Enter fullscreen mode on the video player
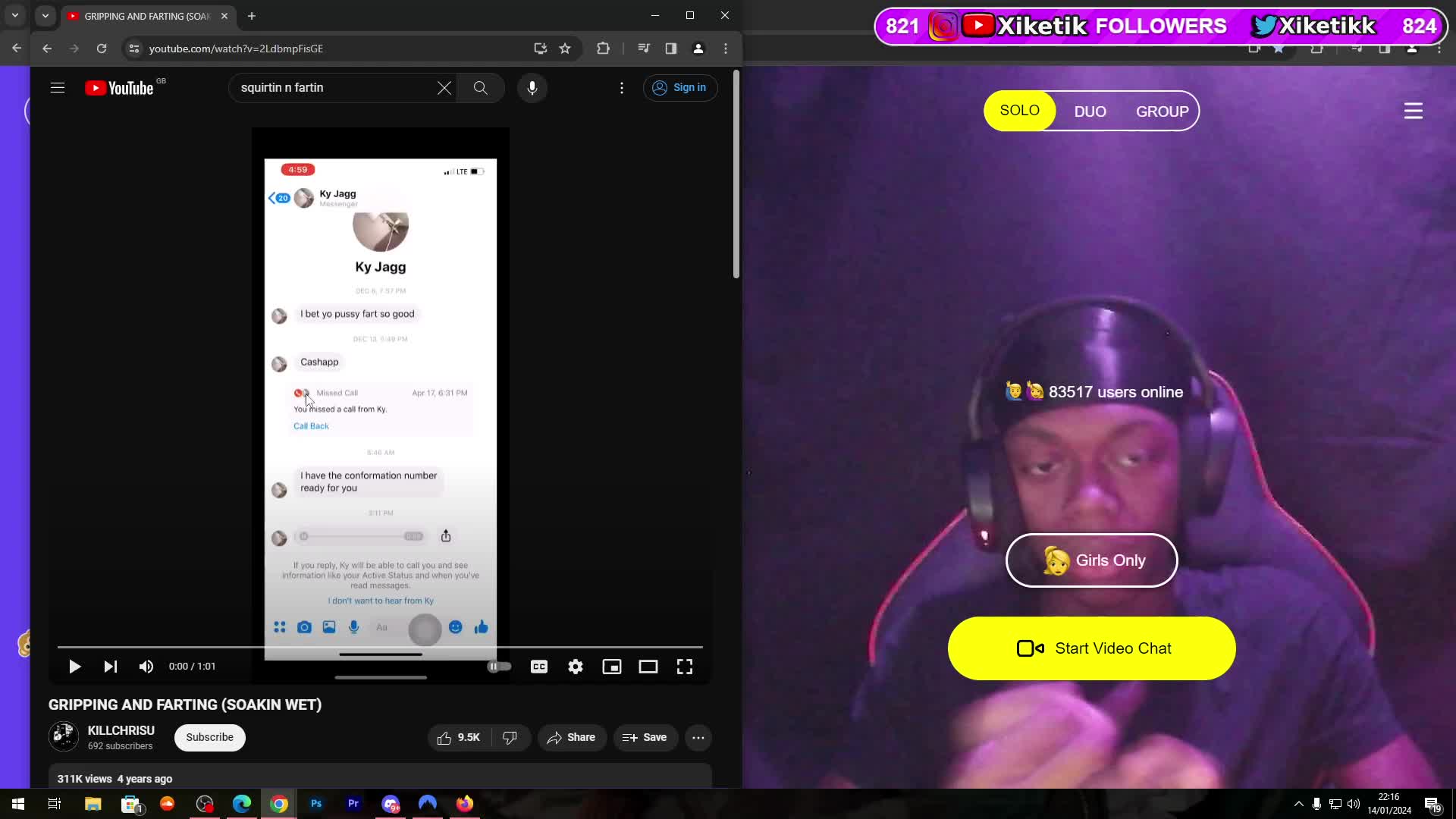This screenshot has height=819, width=1456. click(684, 667)
